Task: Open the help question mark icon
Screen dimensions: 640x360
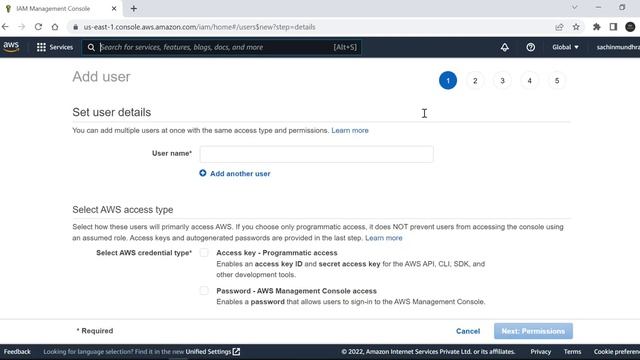Action: pos(531,47)
